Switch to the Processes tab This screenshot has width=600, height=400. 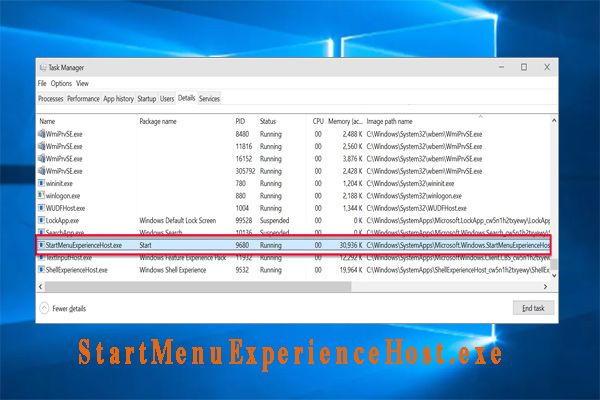pyautogui.click(x=51, y=99)
